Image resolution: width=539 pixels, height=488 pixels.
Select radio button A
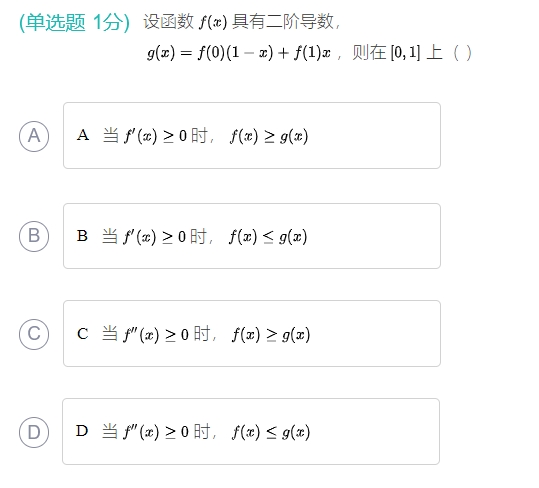point(34,136)
